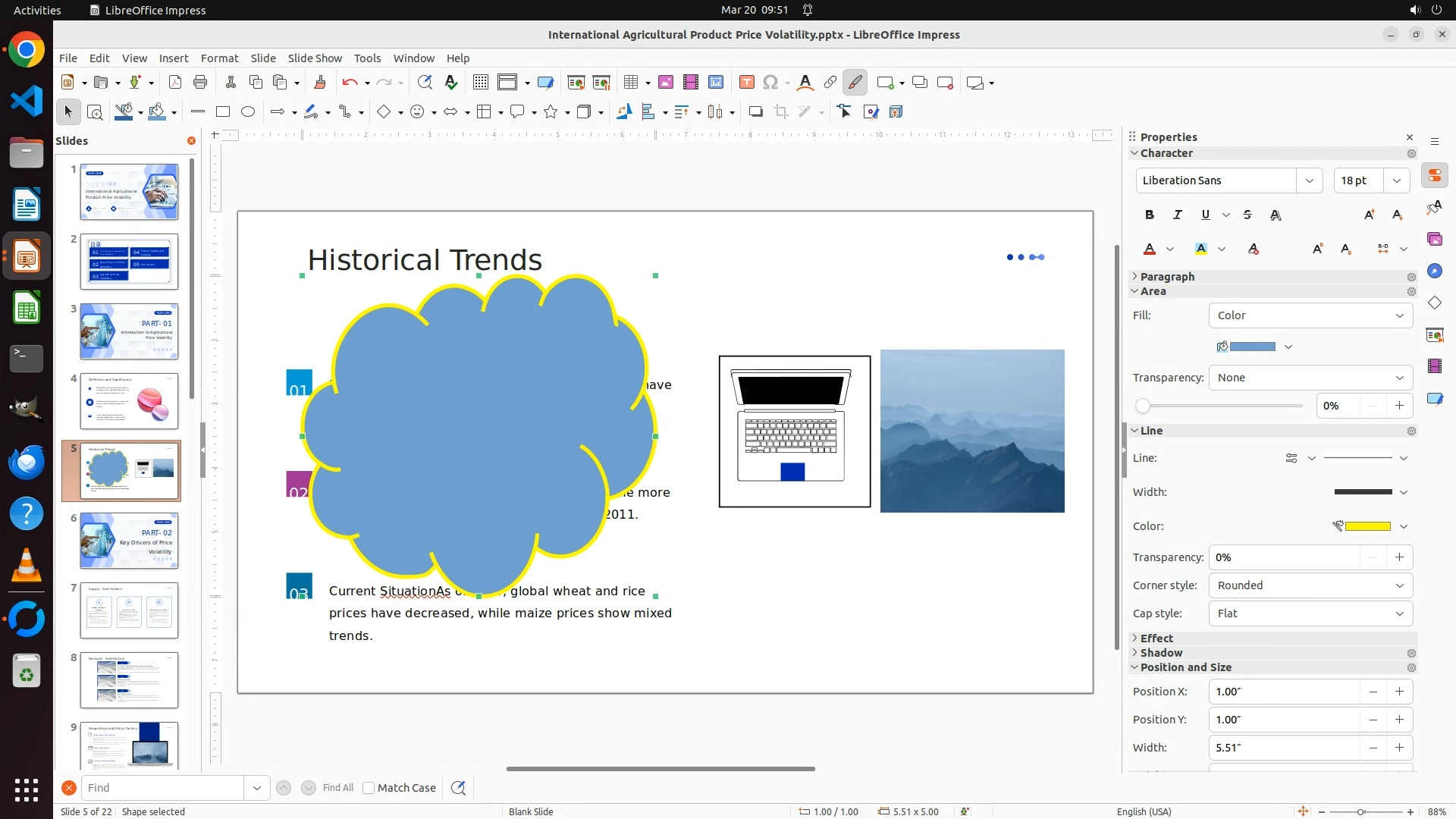Viewport: 1456px width, 819px height.
Task: Click the Shadow toggle icon in Character
Action: 1276,215
